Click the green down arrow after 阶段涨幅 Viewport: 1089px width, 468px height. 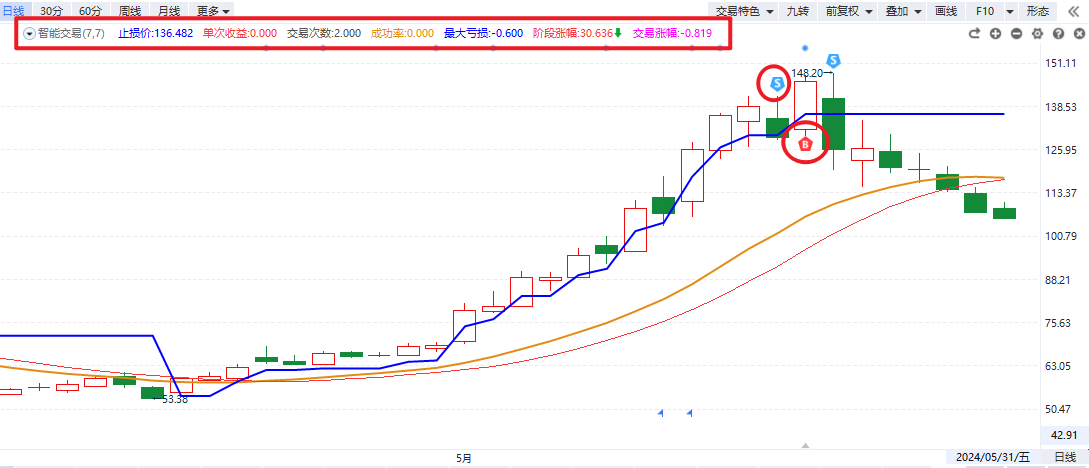[x=618, y=33]
